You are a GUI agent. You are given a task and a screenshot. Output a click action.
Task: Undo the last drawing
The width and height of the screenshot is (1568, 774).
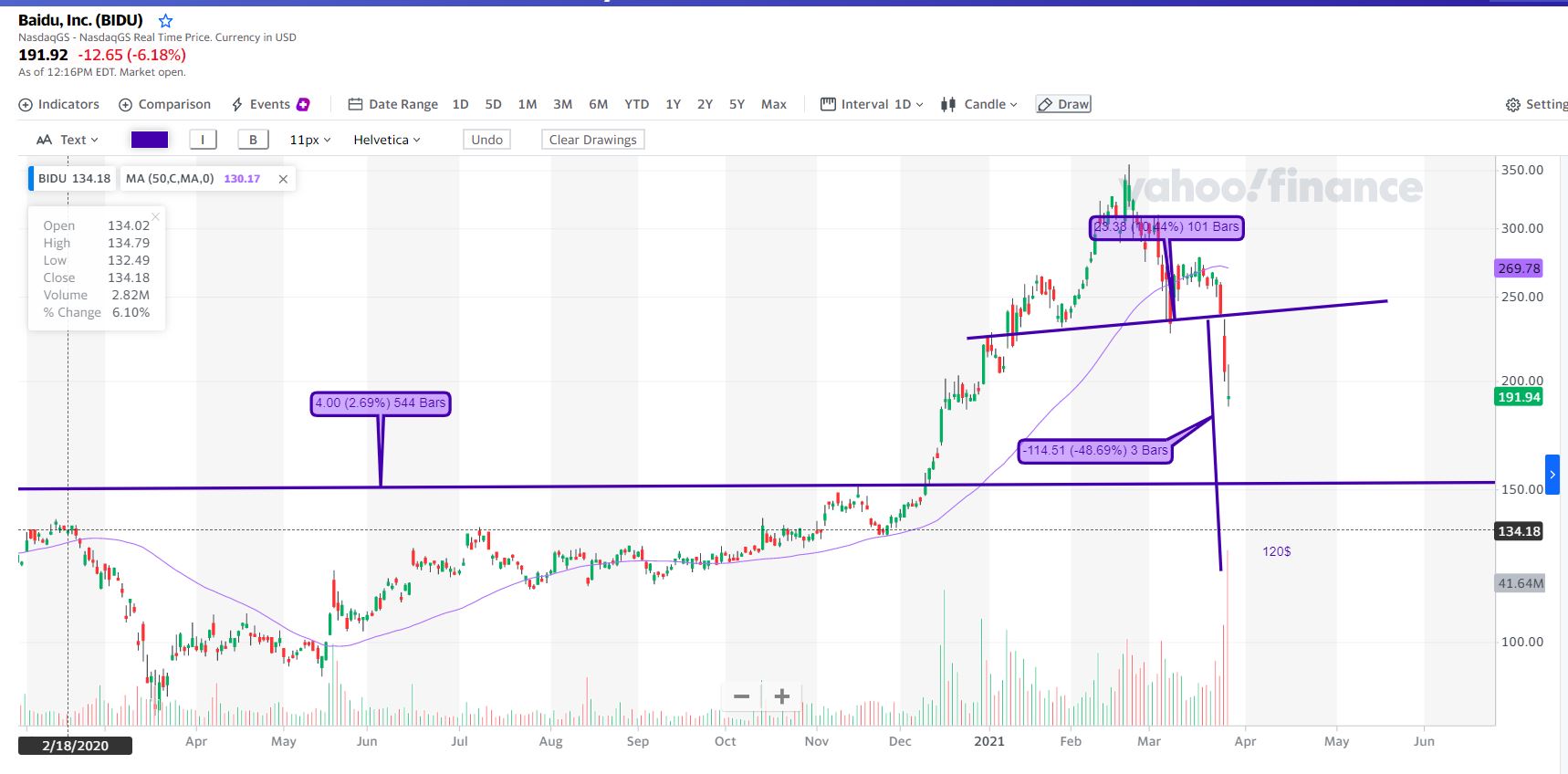click(487, 140)
